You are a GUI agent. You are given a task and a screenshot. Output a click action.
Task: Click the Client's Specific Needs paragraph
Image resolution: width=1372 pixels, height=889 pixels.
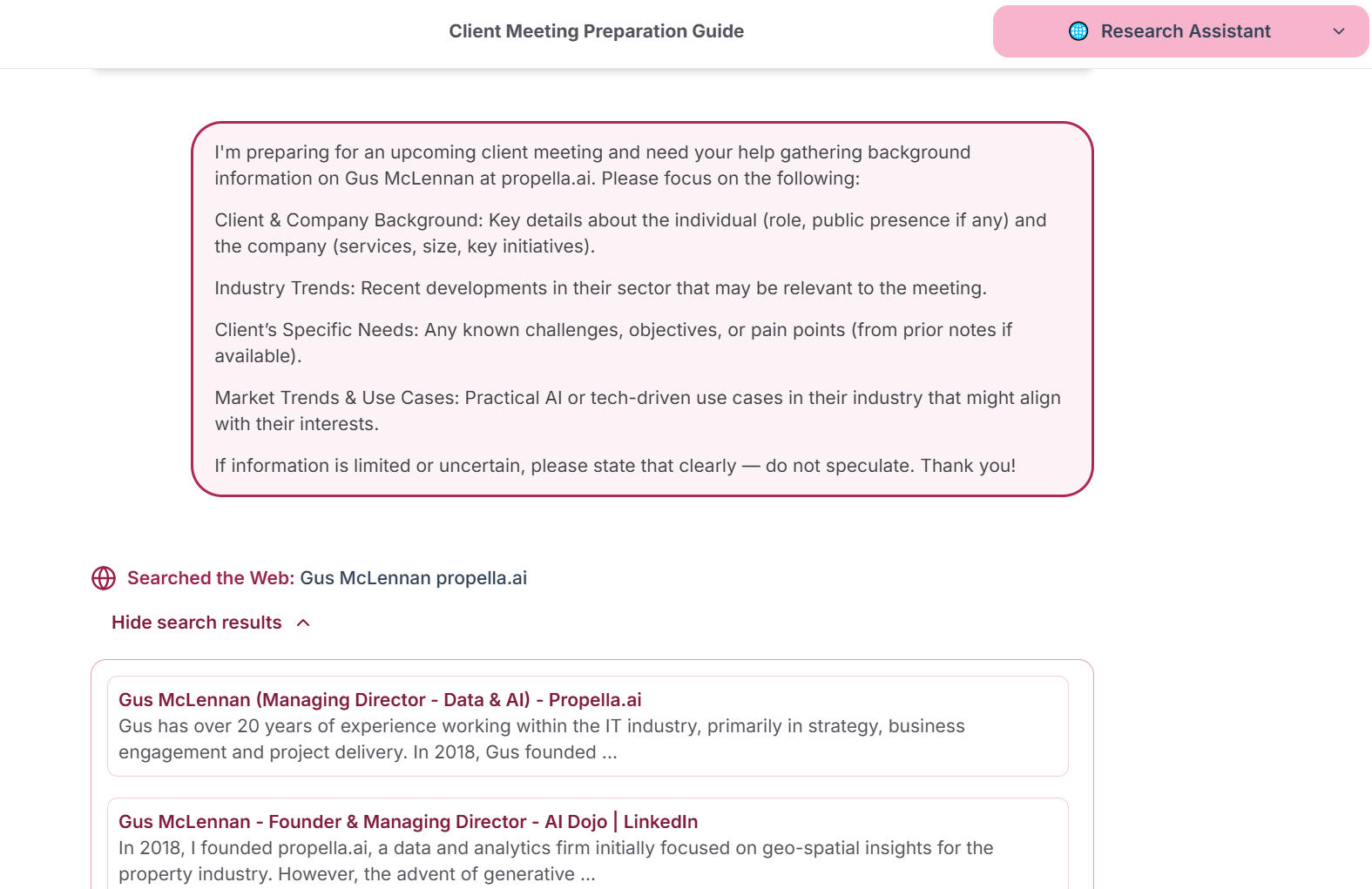[x=613, y=343]
